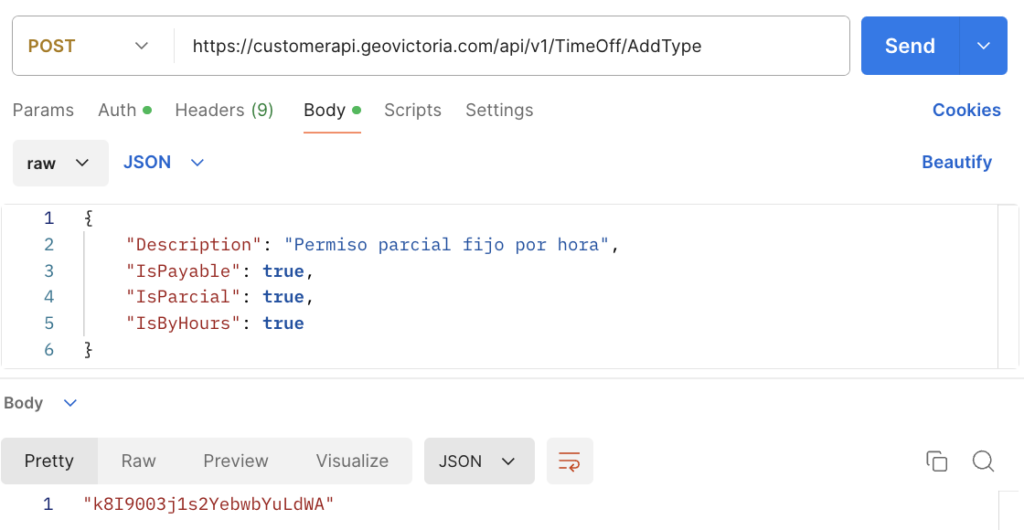Open the Send button dropdown arrow
1024x530 pixels.
tap(983, 46)
